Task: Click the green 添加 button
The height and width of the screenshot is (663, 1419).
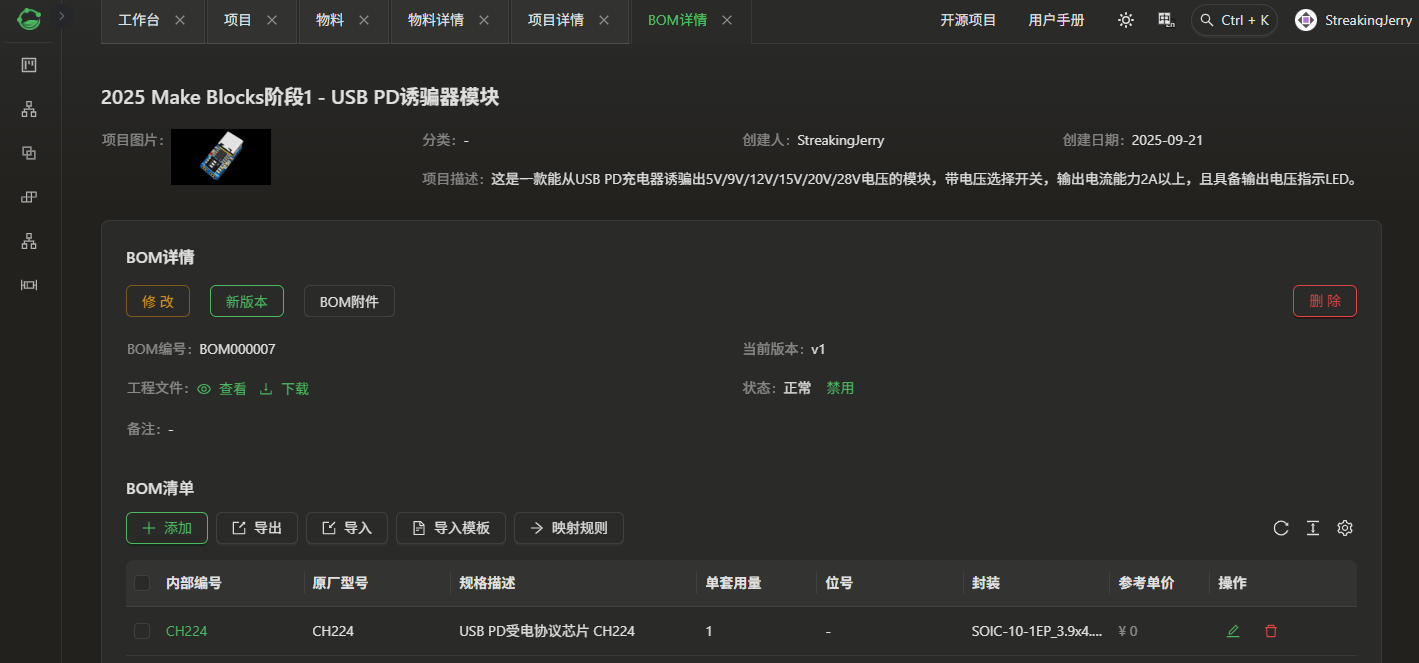Action: click(167, 528)
